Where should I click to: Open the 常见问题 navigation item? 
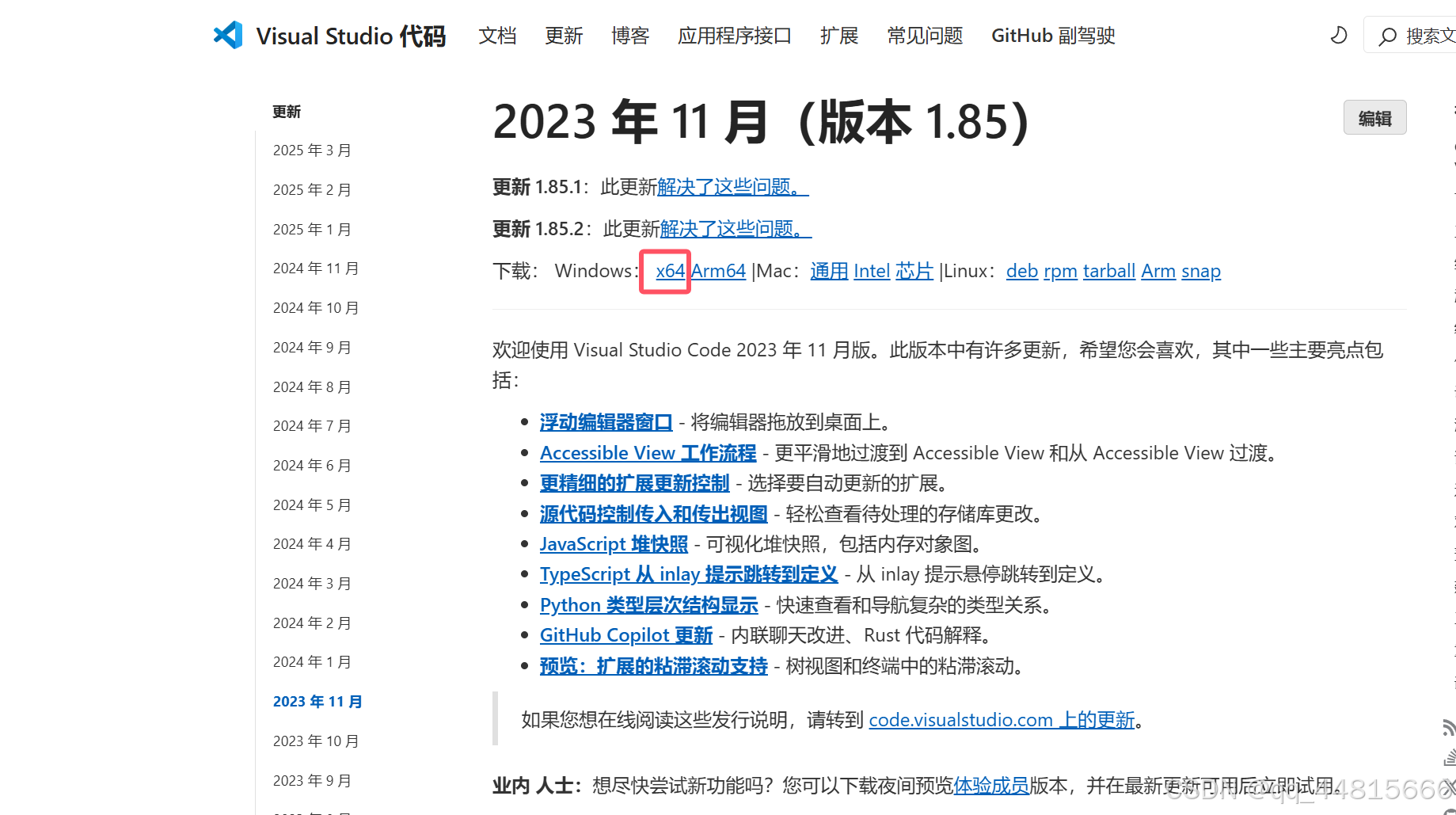pos(925,36)
